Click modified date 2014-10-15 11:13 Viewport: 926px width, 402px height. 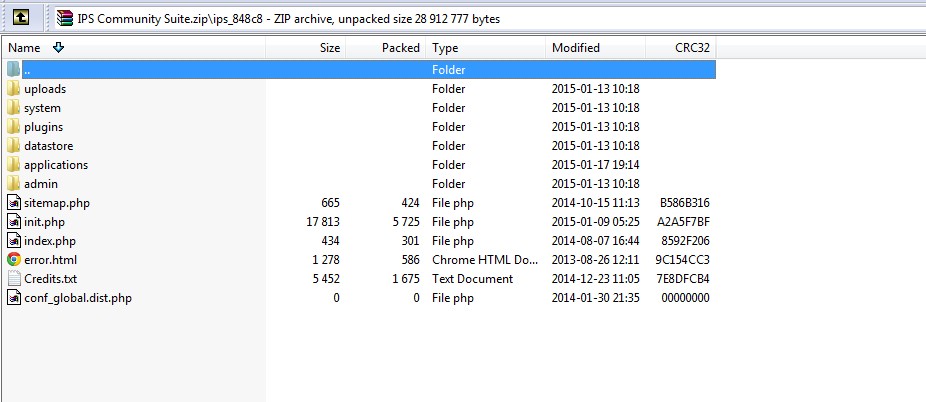[595, 203]
